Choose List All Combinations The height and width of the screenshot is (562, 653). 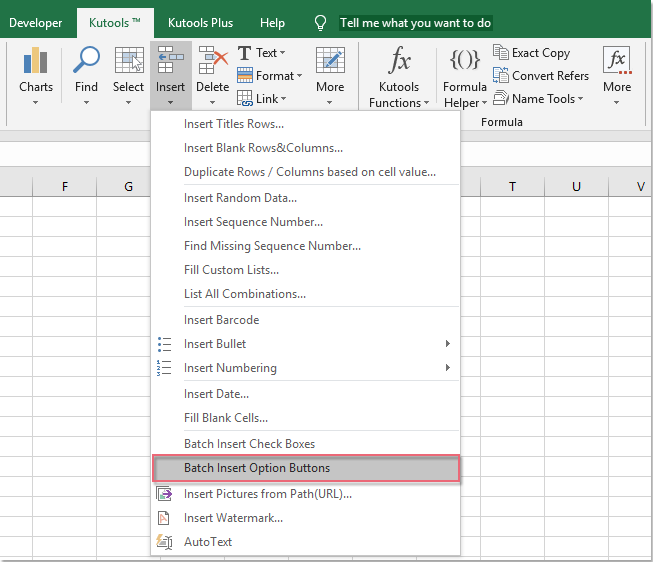306,294
